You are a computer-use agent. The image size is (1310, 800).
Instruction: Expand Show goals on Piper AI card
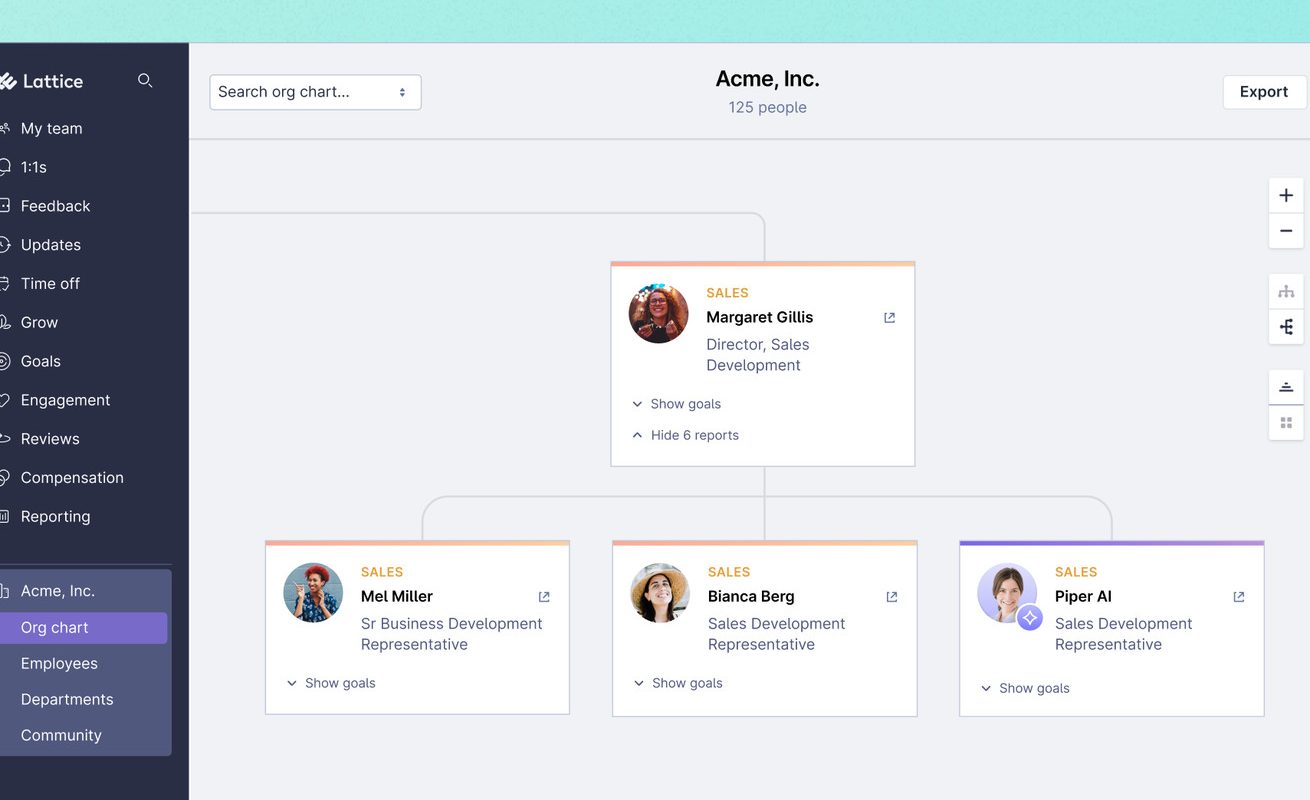(x=1025, y=688)
